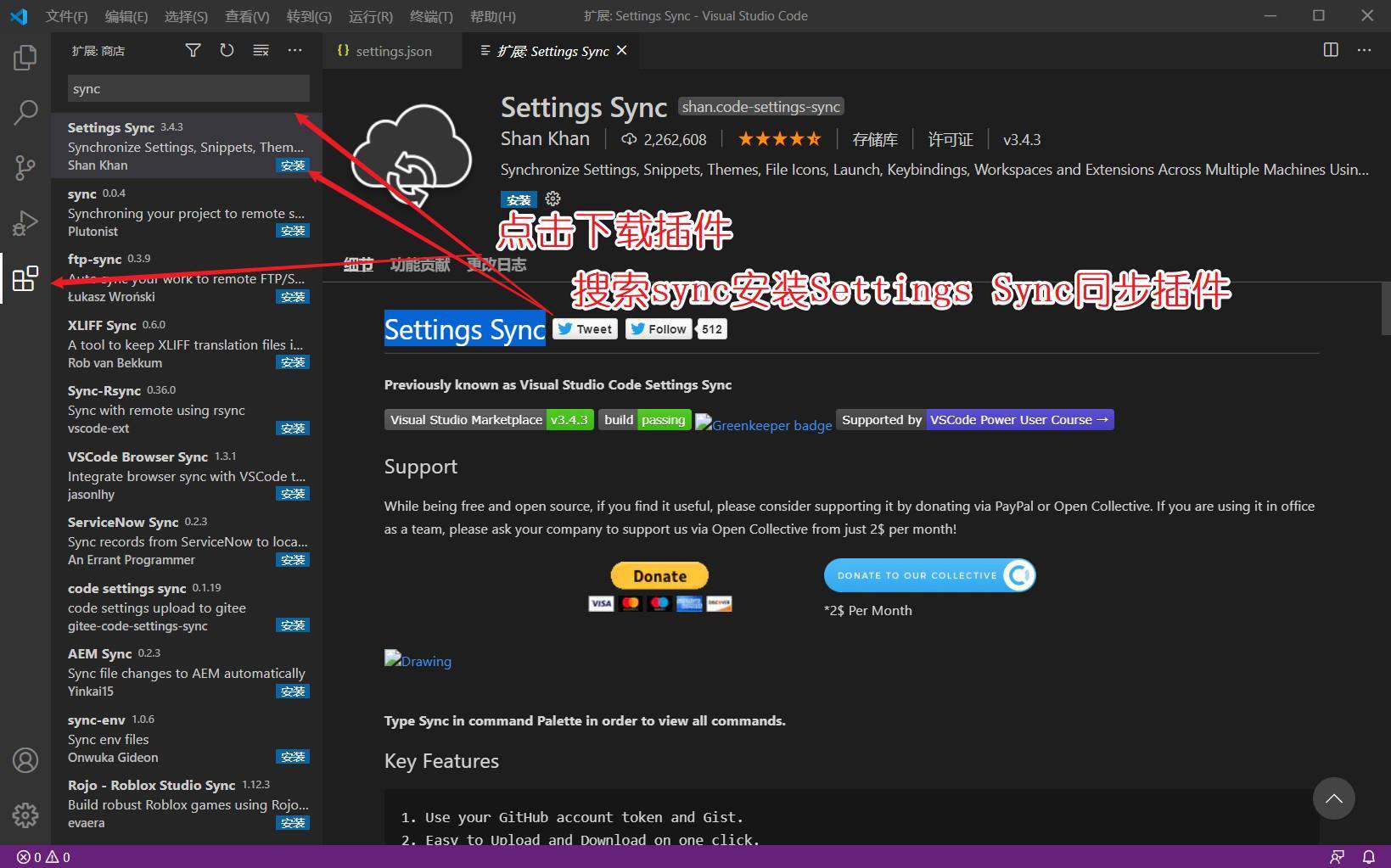This screenshot has height=868, width=1391.
Task: Open 存储库 repository link
Action: 875,139
